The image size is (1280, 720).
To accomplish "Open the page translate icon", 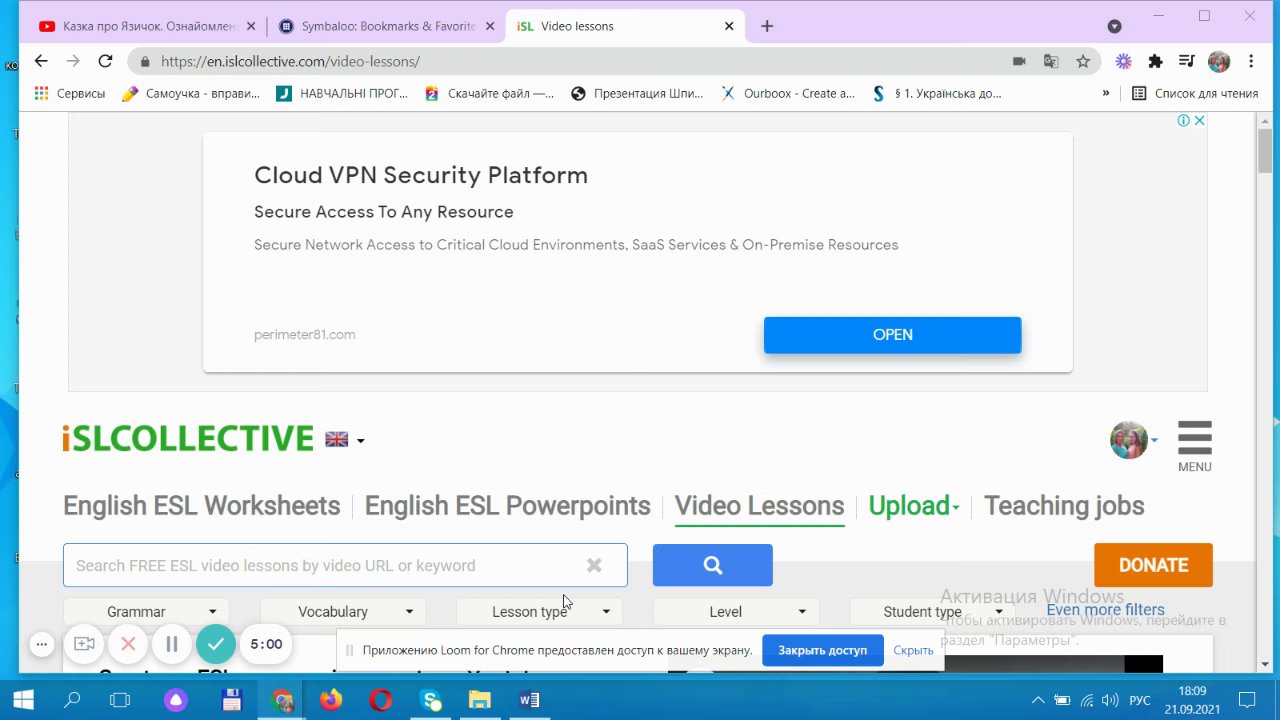I will [x=1051, y=61].
